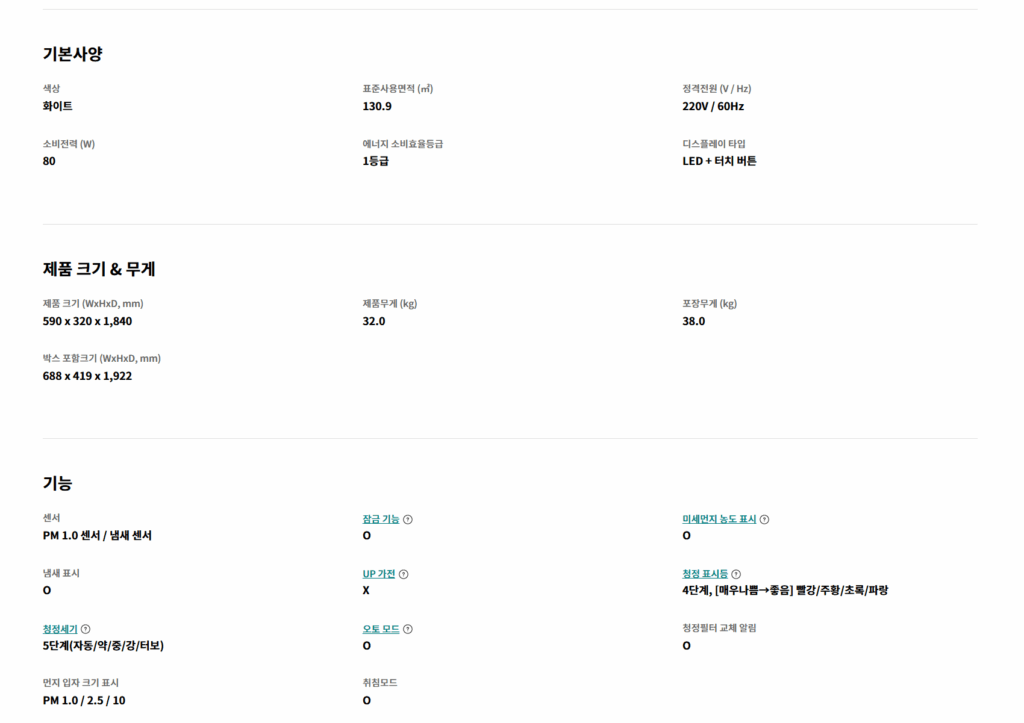Click the 청정 표시등 link
1024x723 pixels.
(705, 574)
